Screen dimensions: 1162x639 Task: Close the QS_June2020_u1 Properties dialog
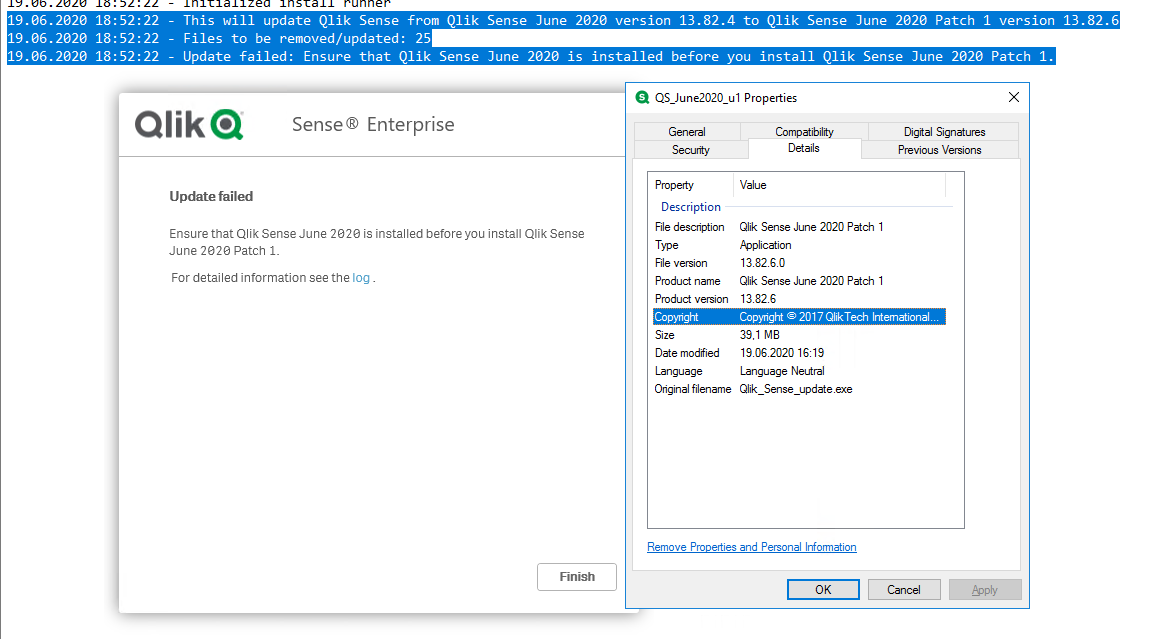(1013, 97)
